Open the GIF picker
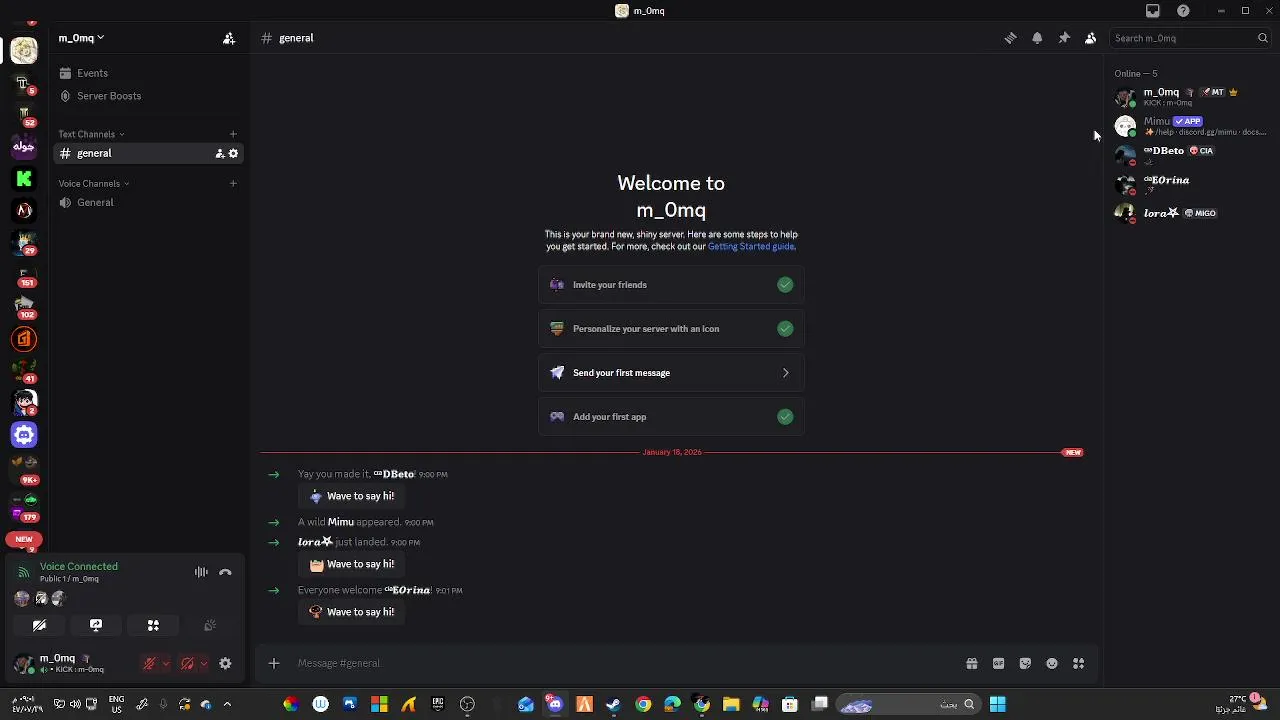 [998, 663]
